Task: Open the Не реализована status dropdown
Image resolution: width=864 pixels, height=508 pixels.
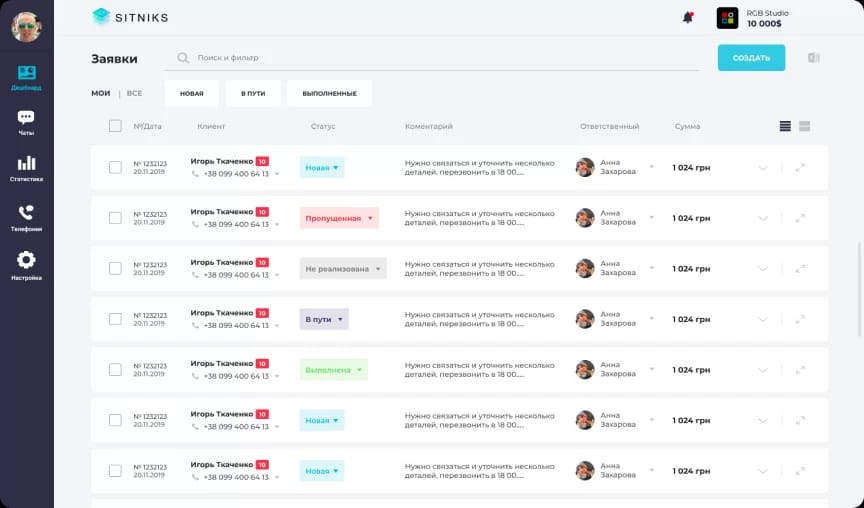Action: 343,269
